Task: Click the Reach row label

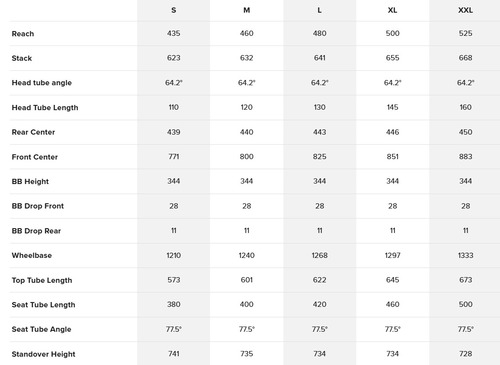Action: pos(23,34)
